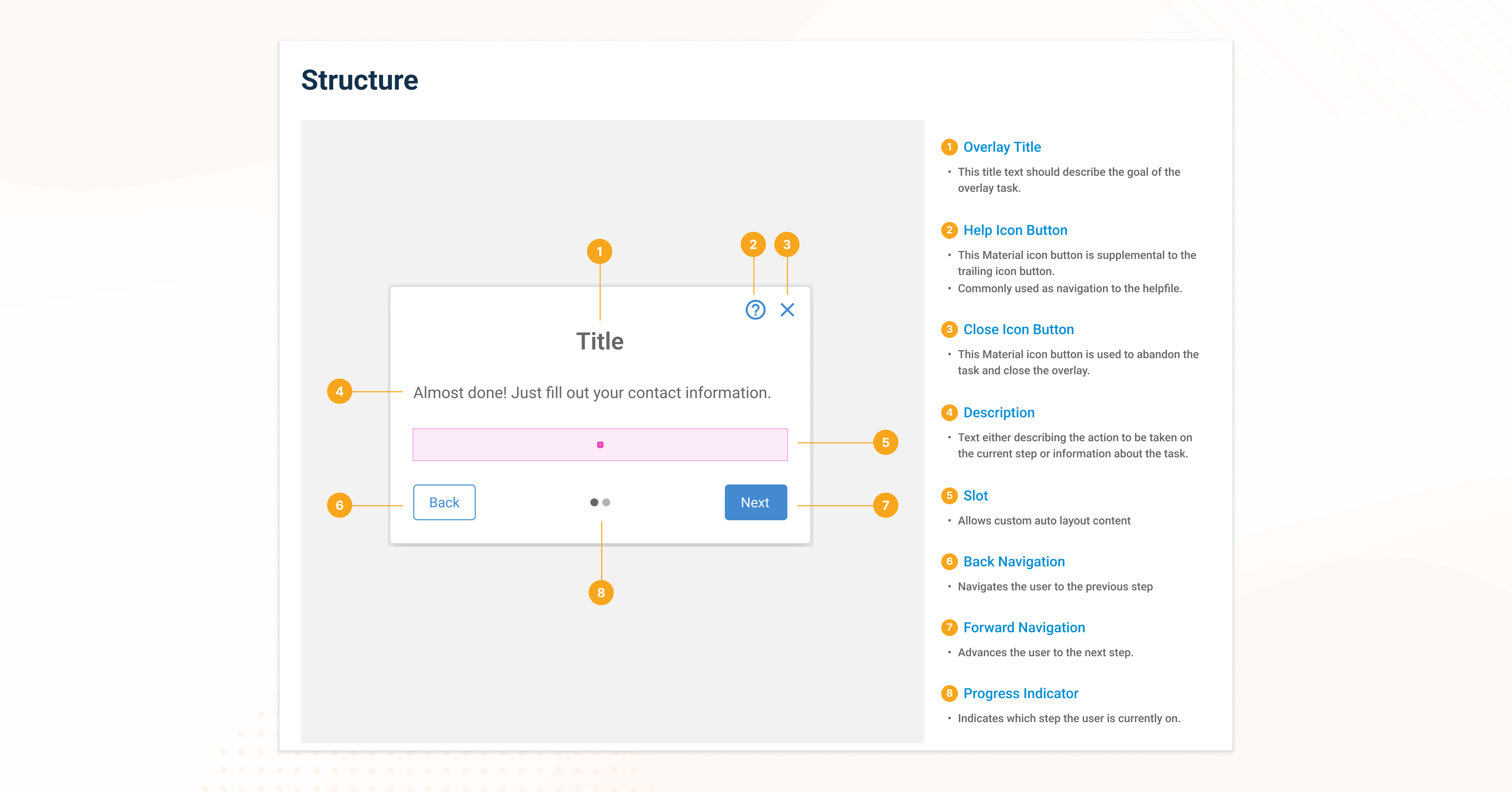Select the second light progress dot

(606, 502)
